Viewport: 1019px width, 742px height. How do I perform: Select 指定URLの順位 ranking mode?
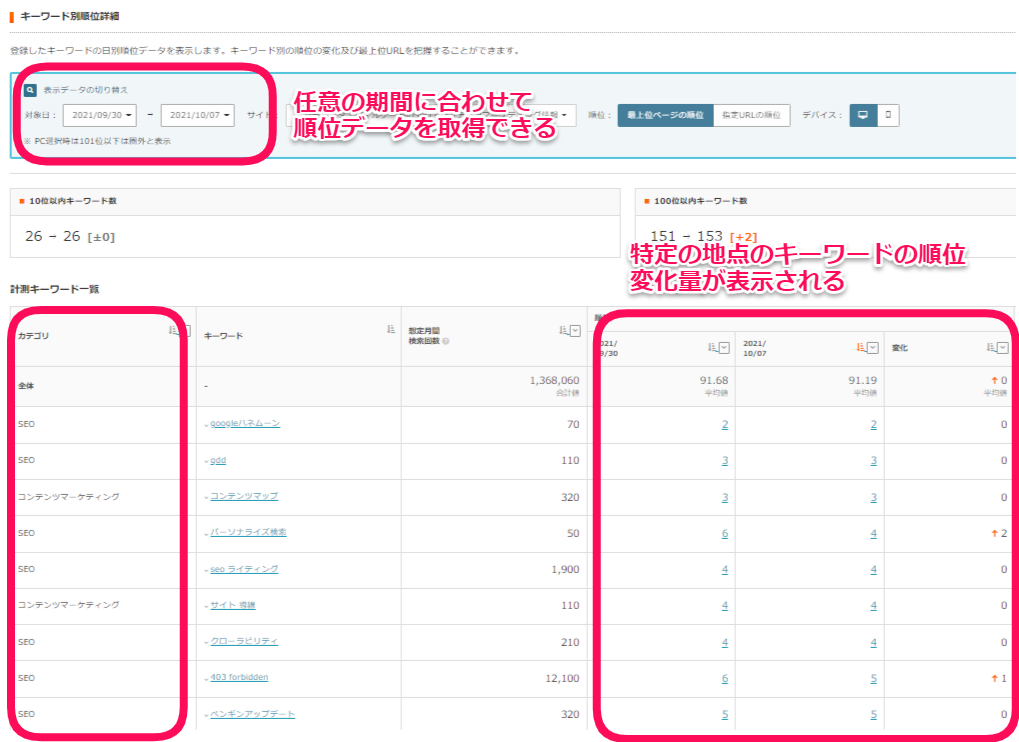point(751,116)
